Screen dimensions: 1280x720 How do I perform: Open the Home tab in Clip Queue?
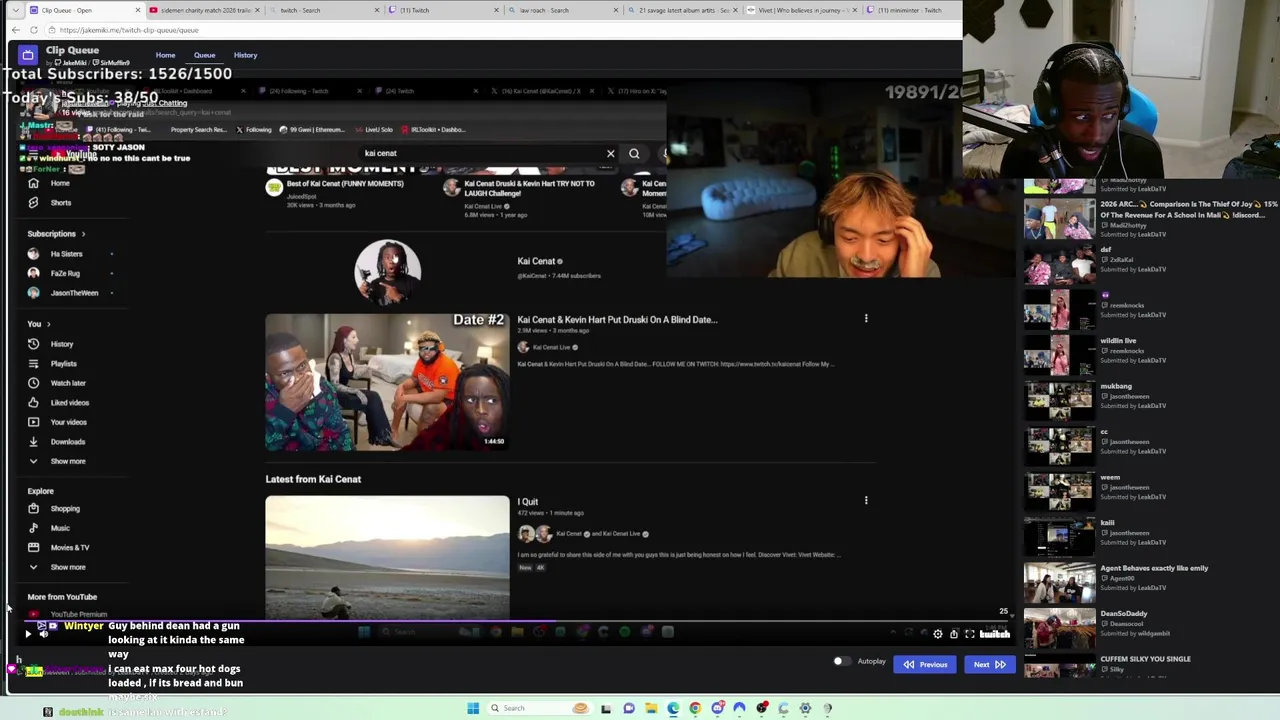[x=165, y=55]
